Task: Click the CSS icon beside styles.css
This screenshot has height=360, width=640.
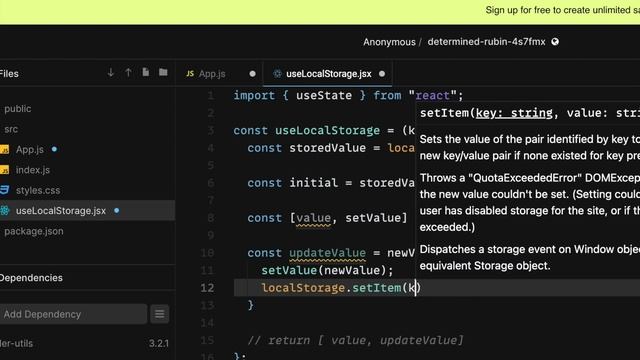Action: 4,190
